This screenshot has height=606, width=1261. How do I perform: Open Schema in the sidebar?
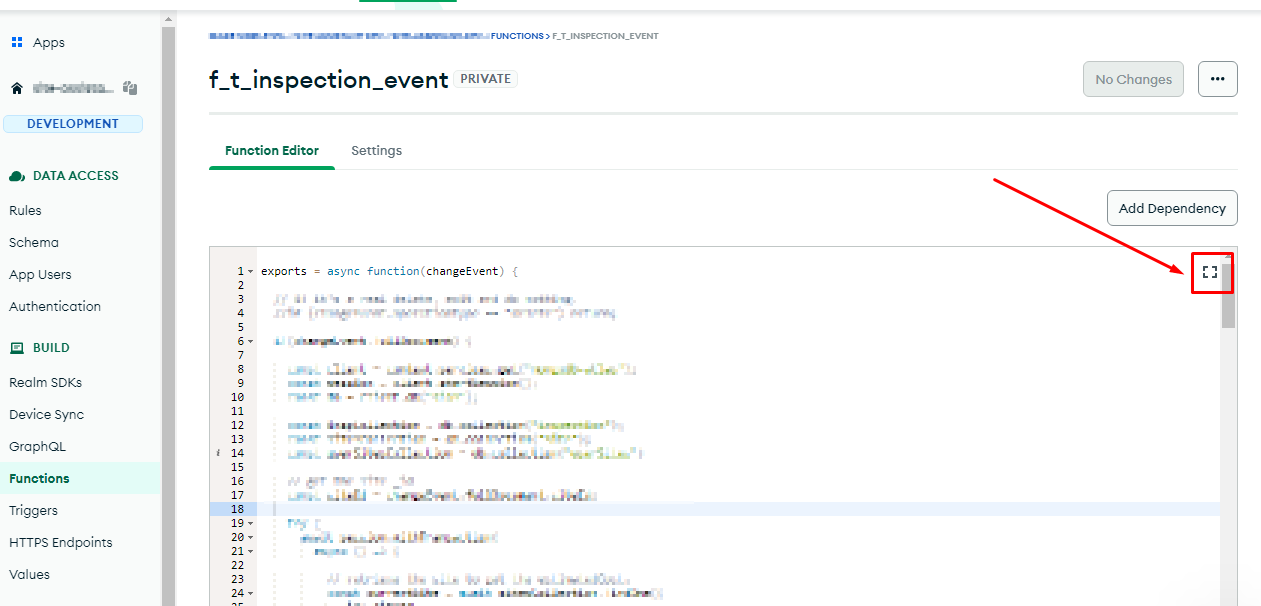pyautogui.click(x=34, y=242)
